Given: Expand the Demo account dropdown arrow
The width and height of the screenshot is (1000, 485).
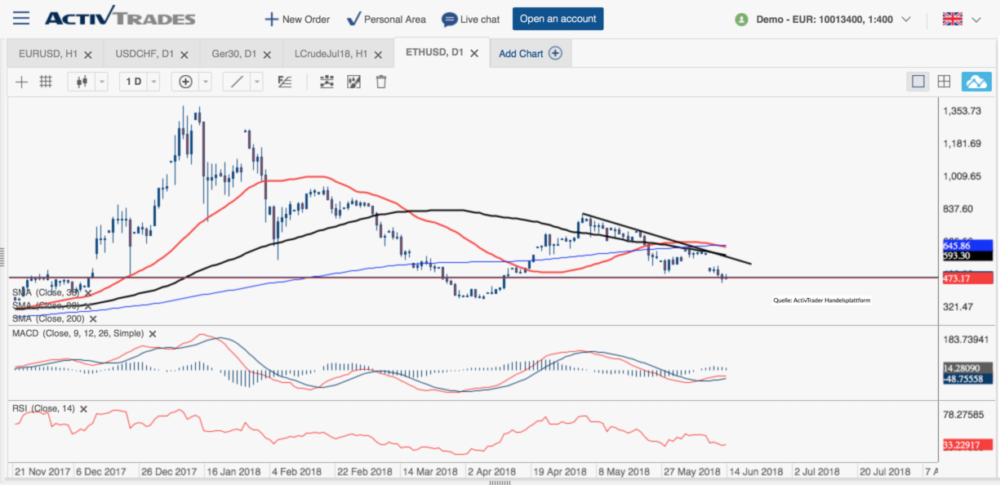Looking at the screenshot, I should (x=906, y=19).
